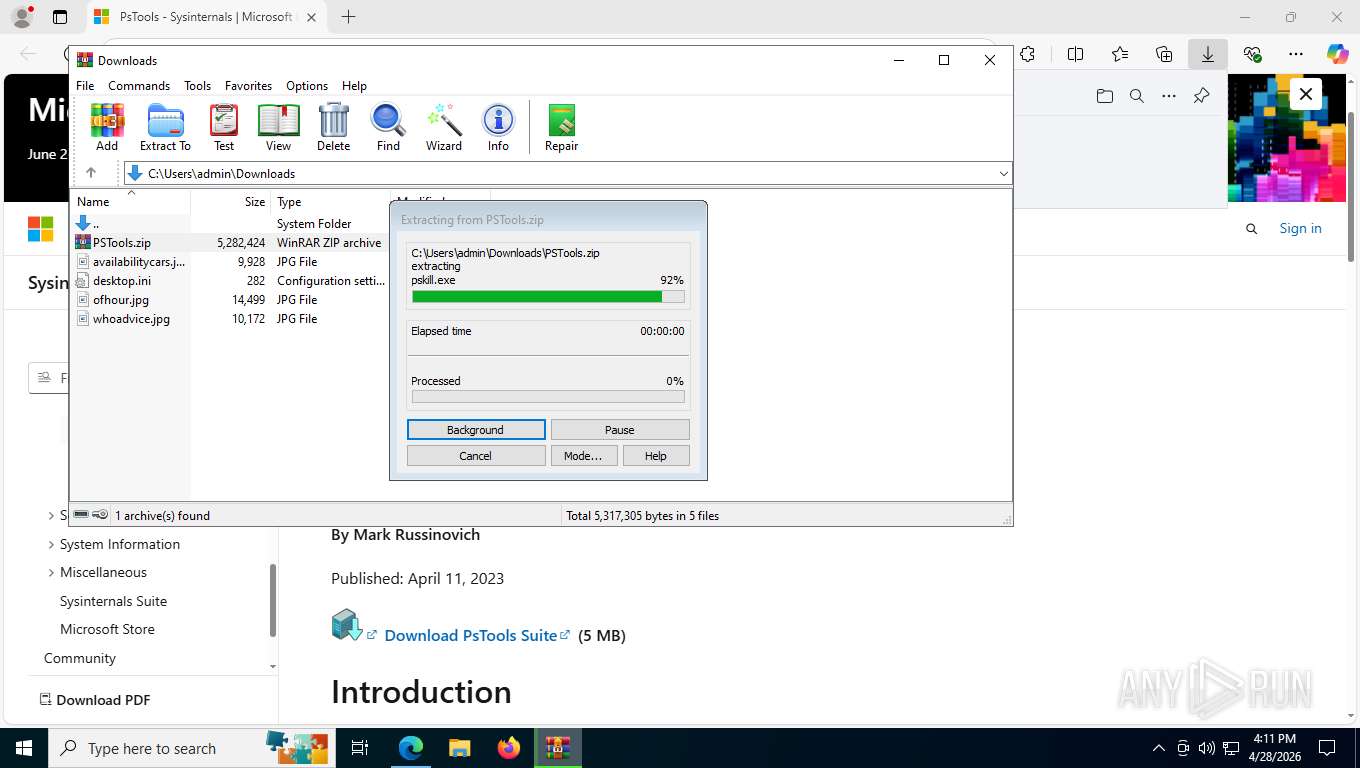Click the Find magnifier icon
Screen dimensions: 1360x768
pos(388,127)
